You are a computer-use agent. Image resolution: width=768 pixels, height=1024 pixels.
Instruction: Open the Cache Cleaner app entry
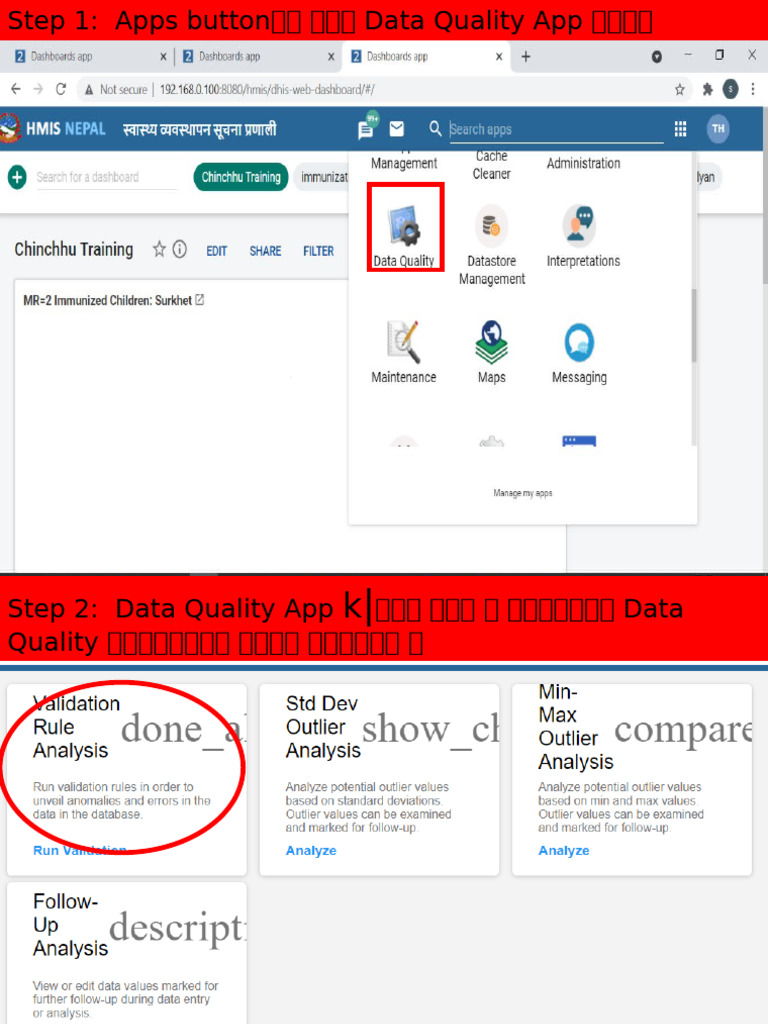pos(492,165)
